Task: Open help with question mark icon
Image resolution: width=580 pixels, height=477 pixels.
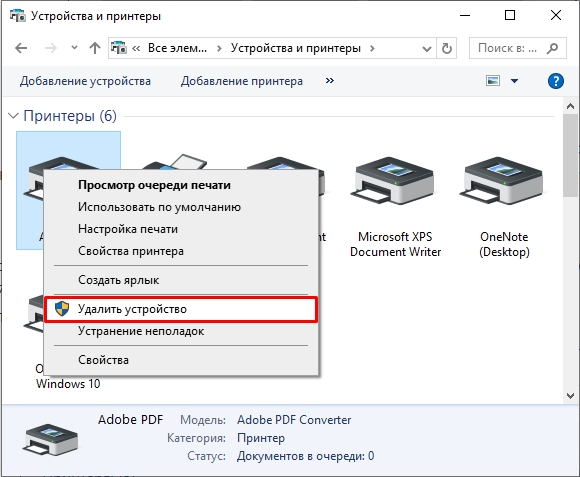Action: [556, 81]
